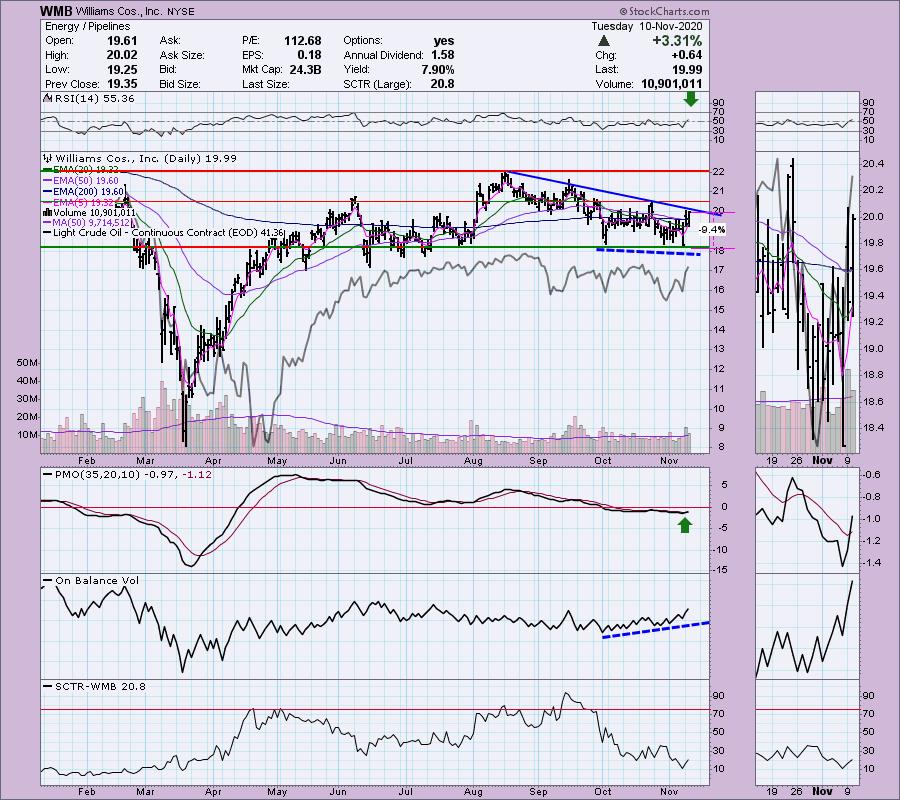Click the Options value 'yes'
The height and width of the screenshot is (800, 900).
click(444, 41)
